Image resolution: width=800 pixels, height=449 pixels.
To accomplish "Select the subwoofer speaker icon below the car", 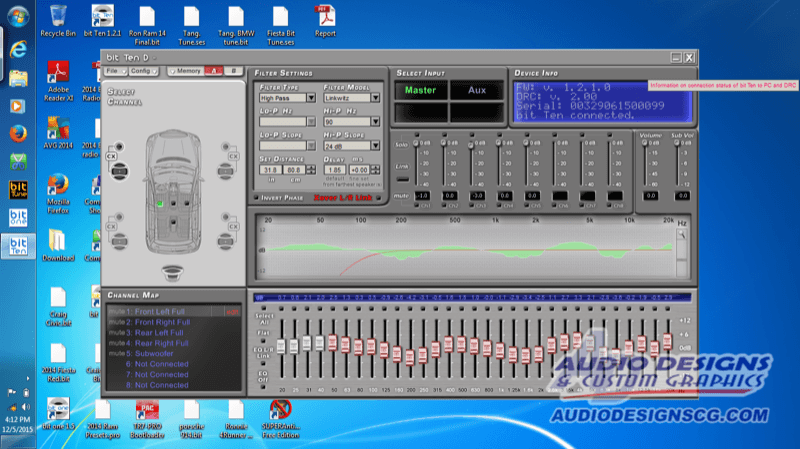I will tap(172, 273).
